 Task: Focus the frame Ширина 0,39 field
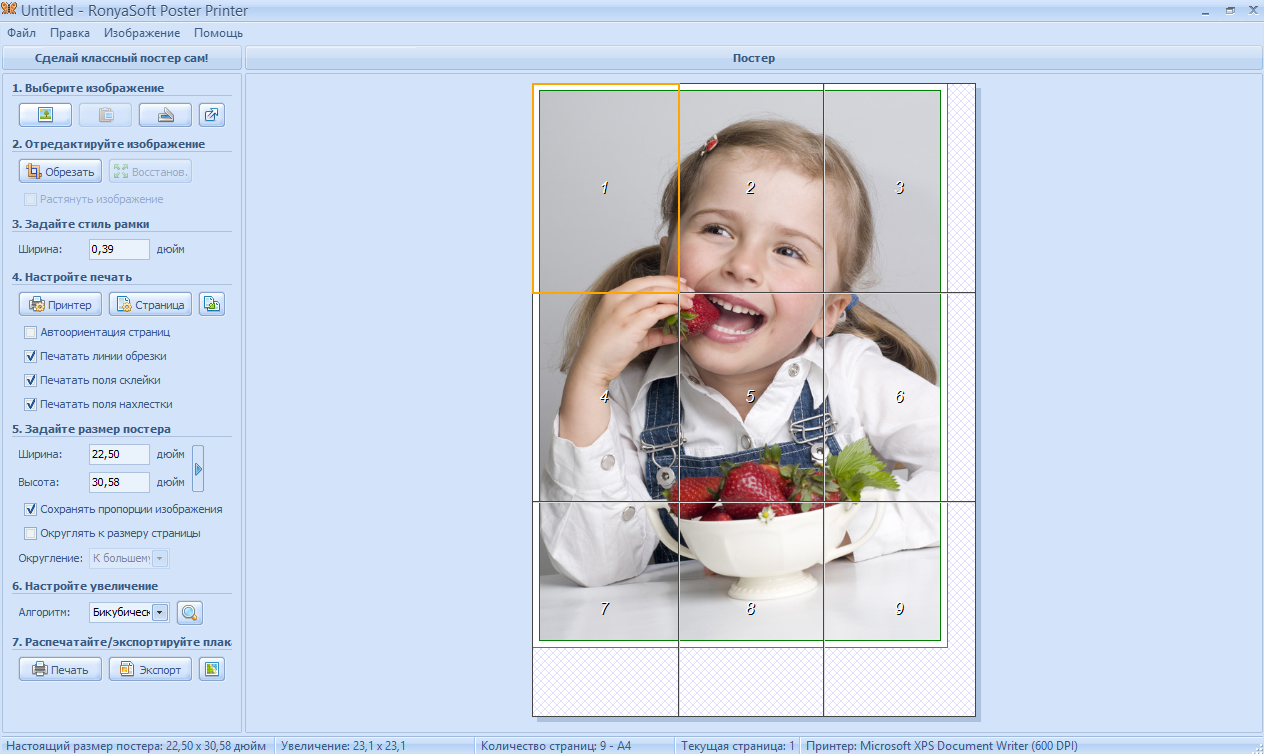pos(119,249)
